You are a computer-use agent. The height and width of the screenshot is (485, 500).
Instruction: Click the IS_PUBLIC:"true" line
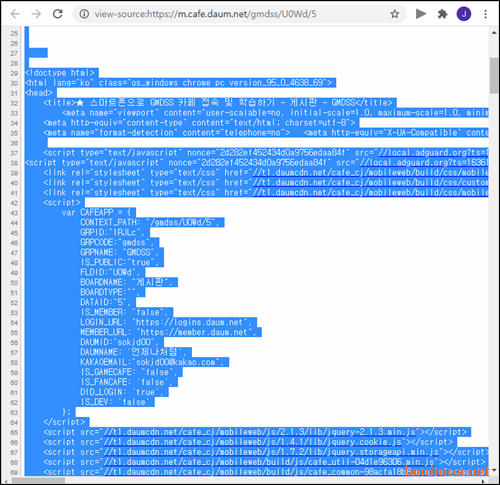[120, 262]
